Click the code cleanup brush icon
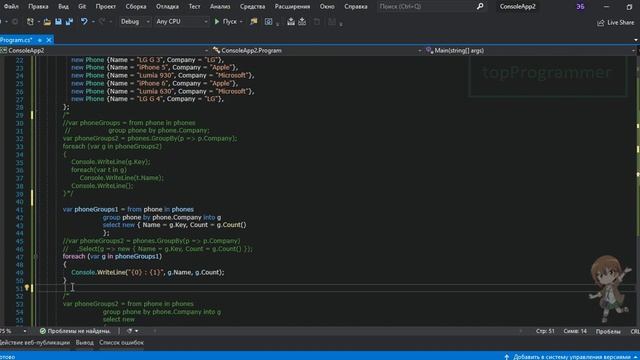The height and width of the screenshot is (360, 640). [x=129, y=331]
